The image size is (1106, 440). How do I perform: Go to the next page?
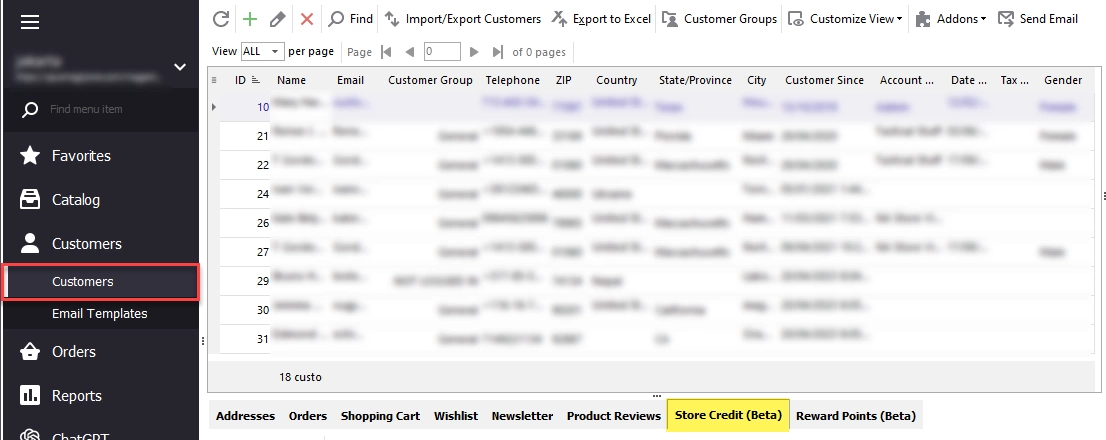[x=474, y=51]
